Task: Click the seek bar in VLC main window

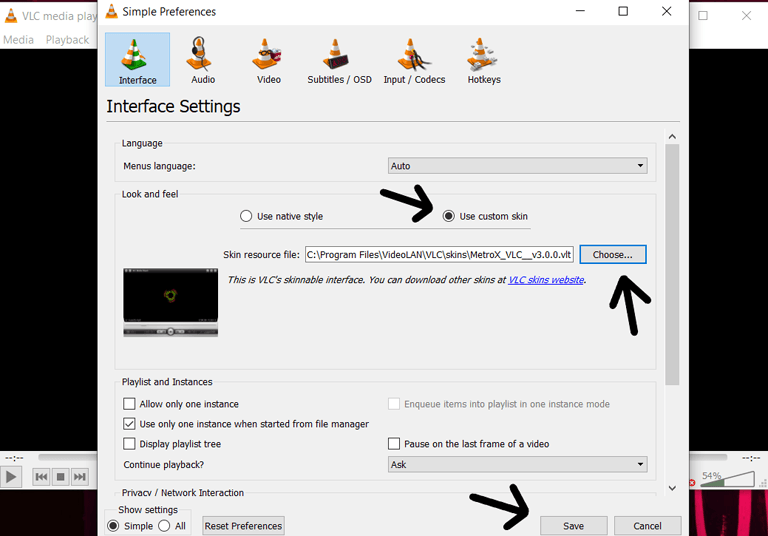Action: [x=68, y=457]
